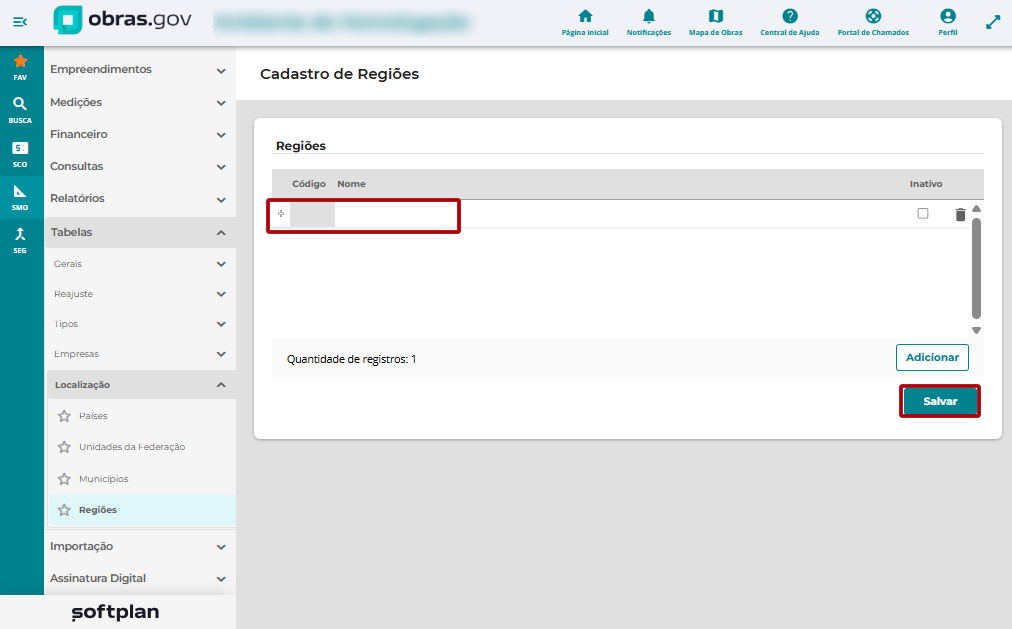Click the Inativo column header
1012x629 pixels.
point(926,184)
